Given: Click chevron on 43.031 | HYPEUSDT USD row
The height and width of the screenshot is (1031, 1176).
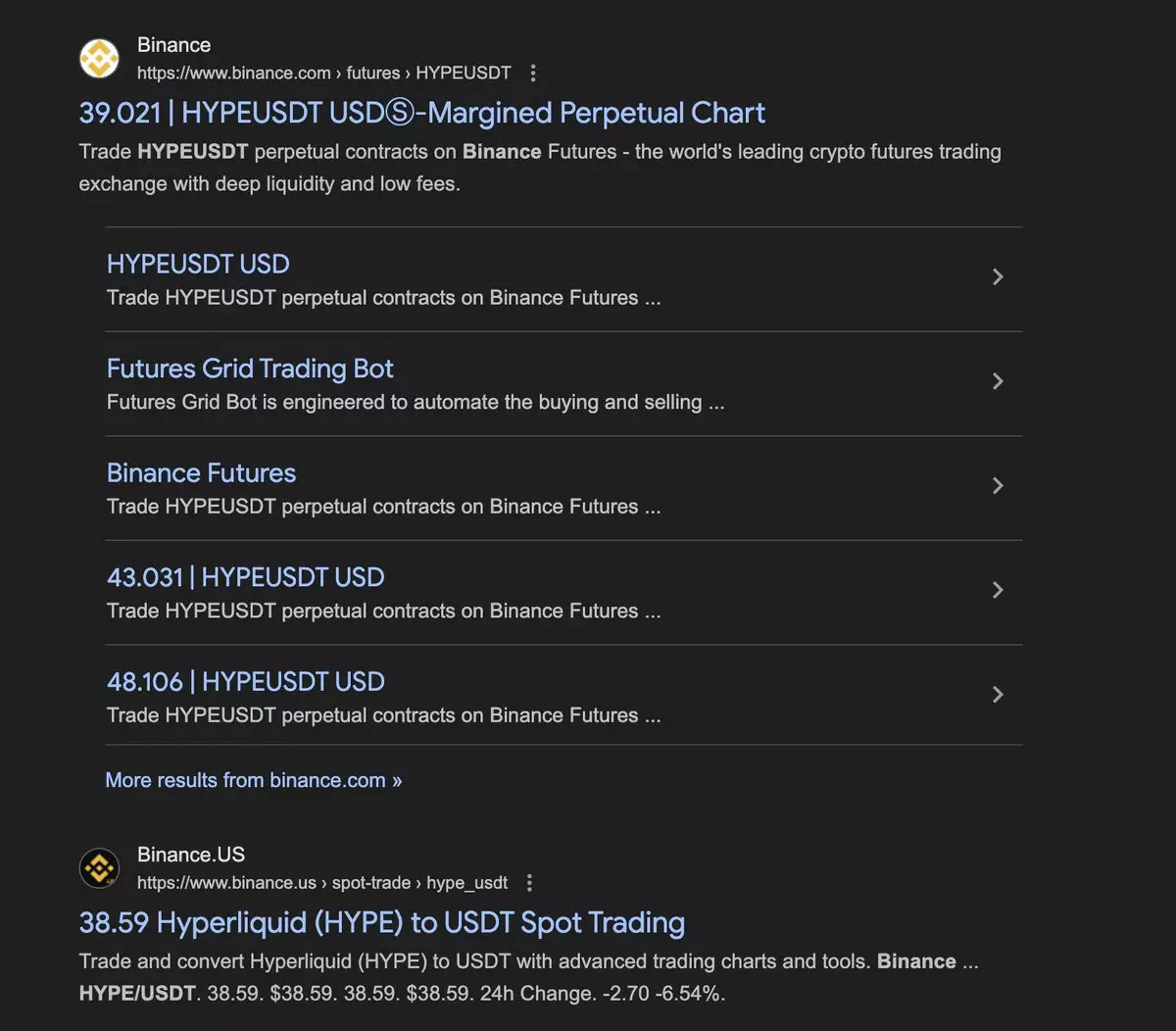Looking at the screenshot, I should (x=997, y=590).
